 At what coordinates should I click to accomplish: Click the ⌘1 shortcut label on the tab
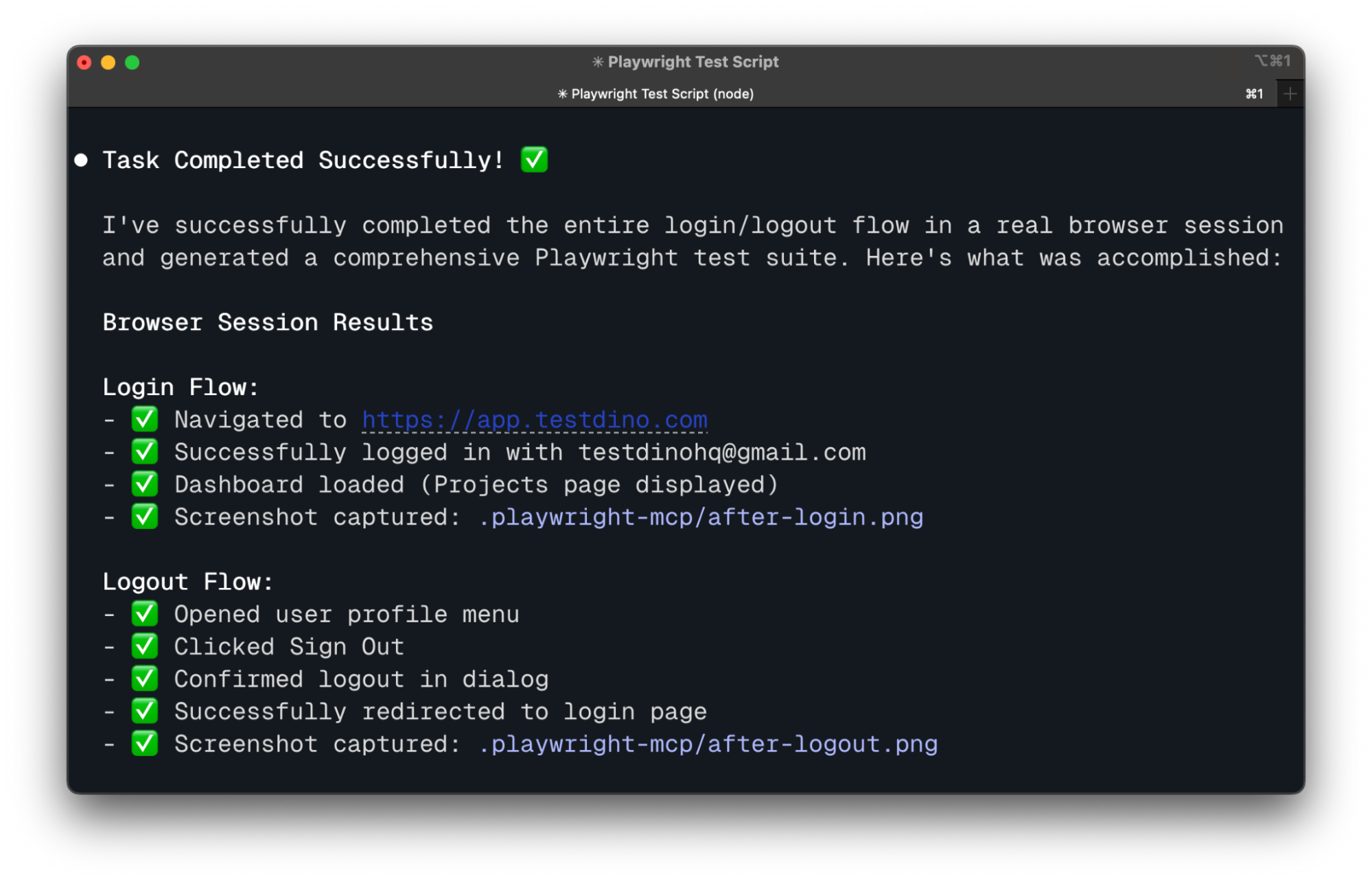pos(1255,94)
